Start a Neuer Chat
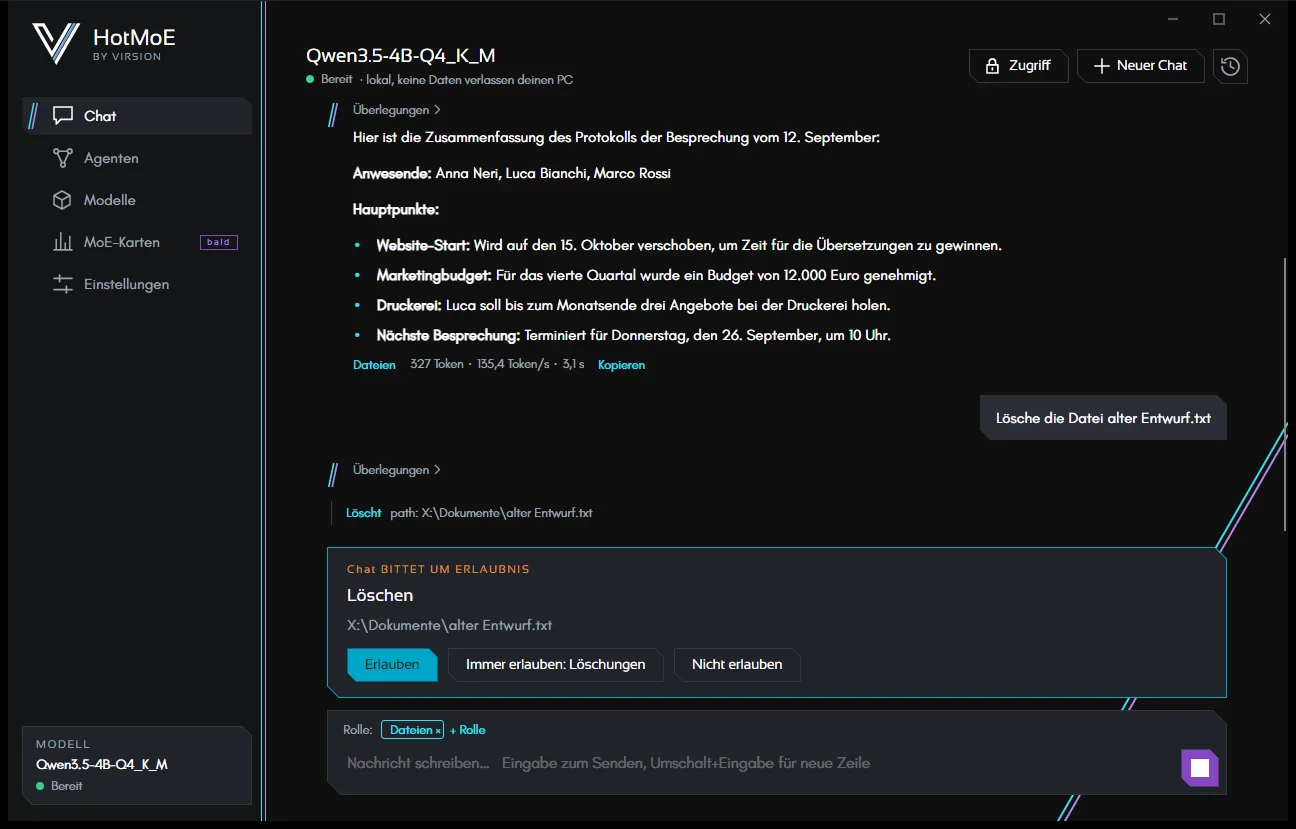Viewport: 1296px width, 829px height. [1141, 66]
